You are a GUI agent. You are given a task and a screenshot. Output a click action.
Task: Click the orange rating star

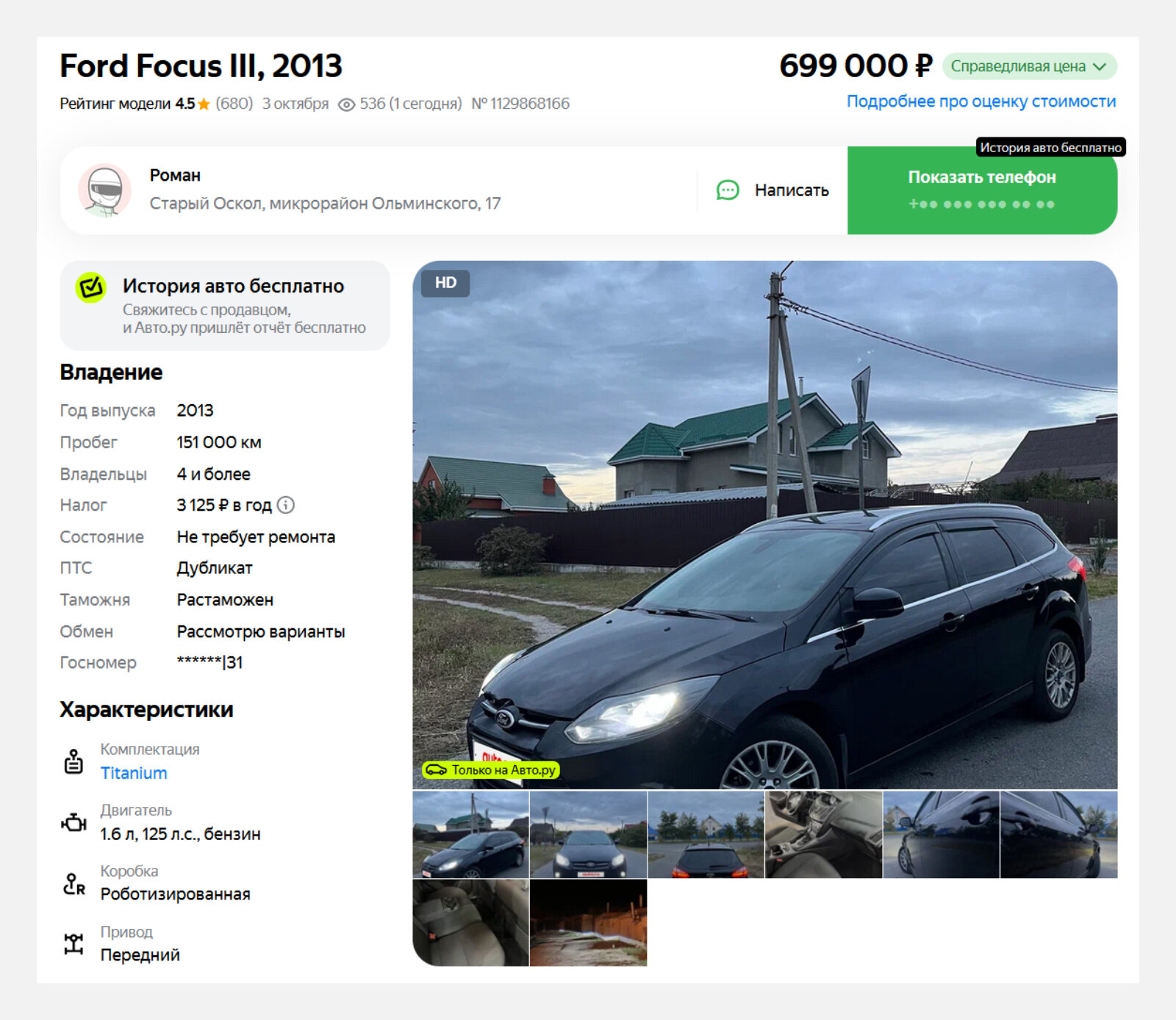(204, 104)
